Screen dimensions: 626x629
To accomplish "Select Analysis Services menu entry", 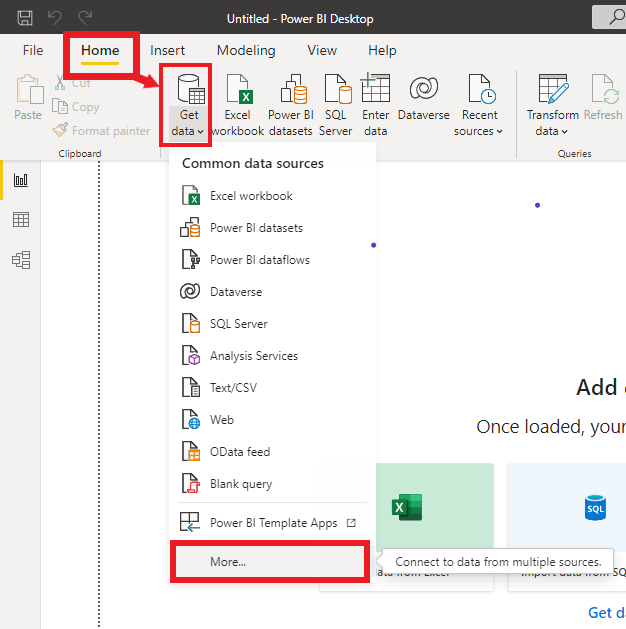I will click(273, 356).
